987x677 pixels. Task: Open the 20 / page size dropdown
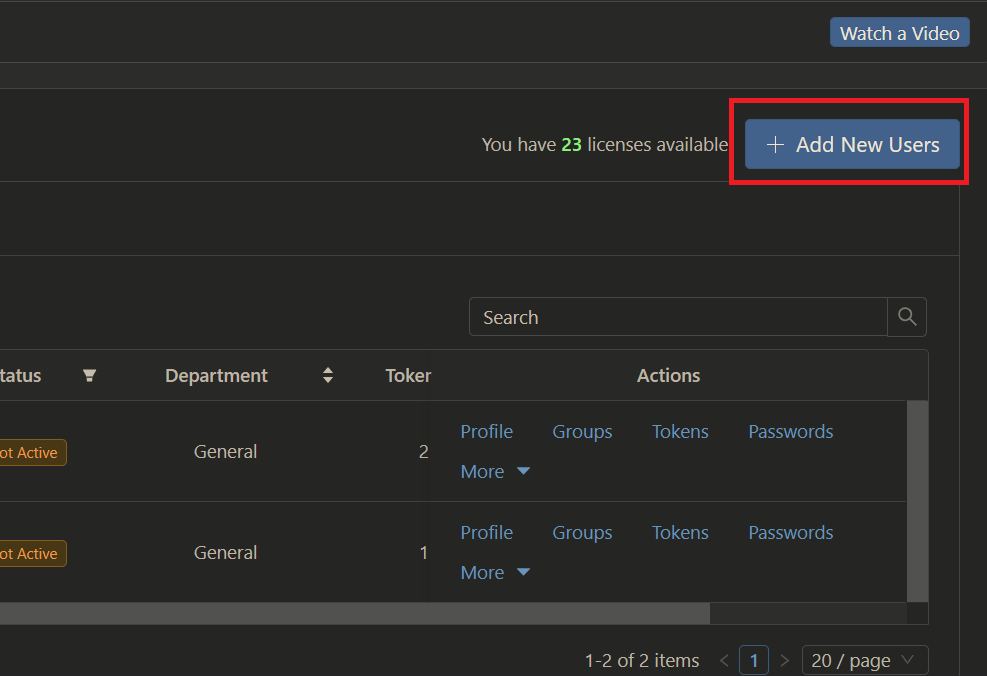coord(864,660)
